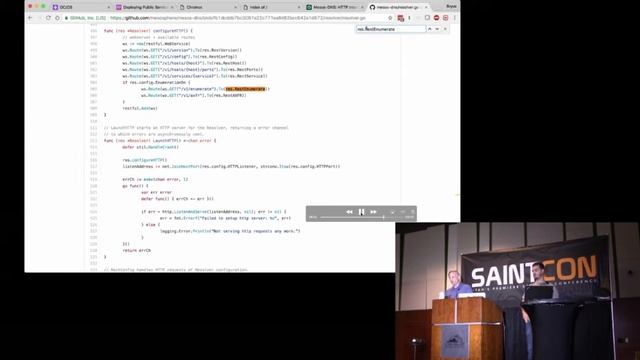Image resolution: width=640 pixels, height=360 pixels.
Task: Click the restful.Add(ws) line
Action: coord(140,108)
